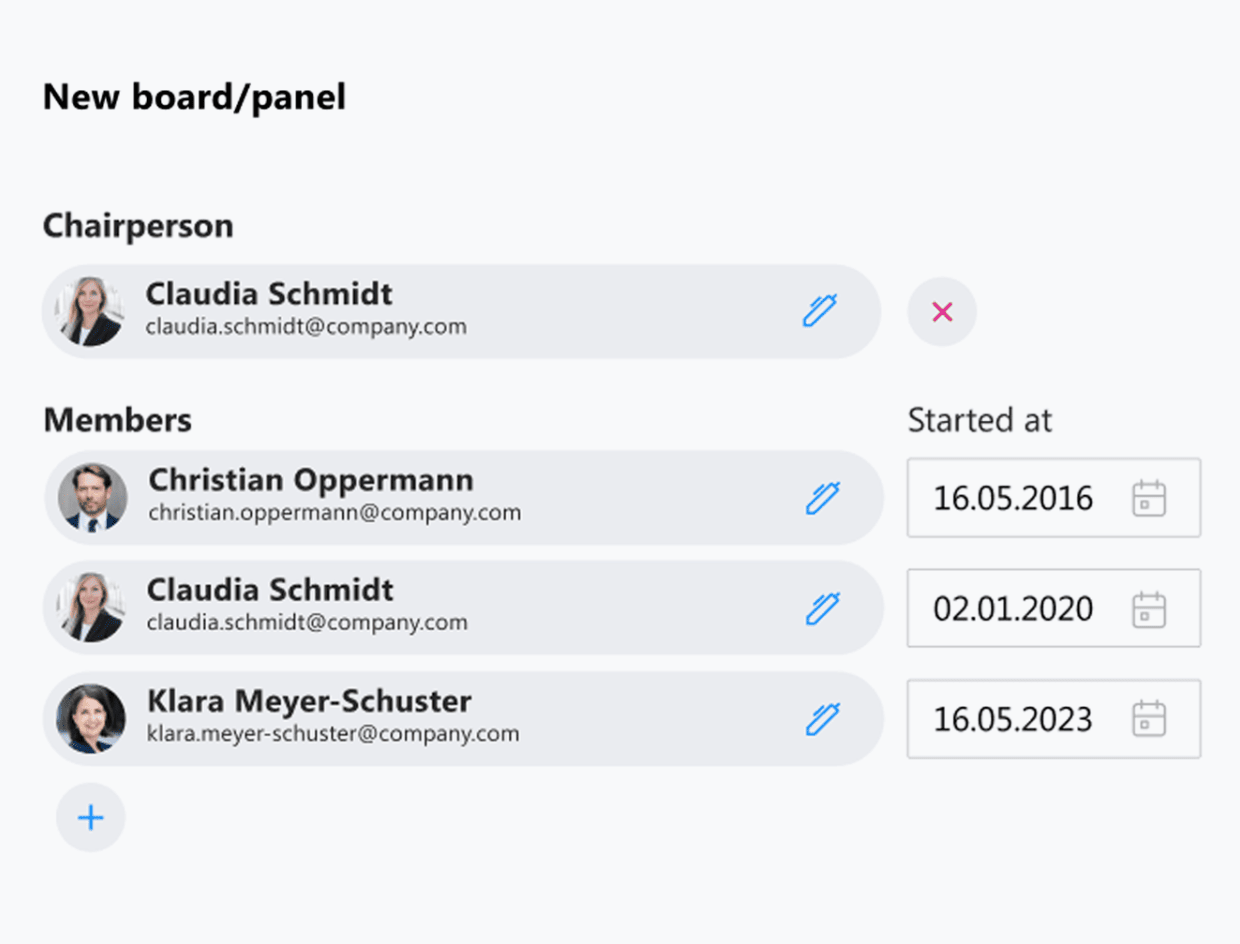1240x944 pixels.
Task: Edit Klara Meyer-Schuster using pencil icon
Action: [822, 719]
